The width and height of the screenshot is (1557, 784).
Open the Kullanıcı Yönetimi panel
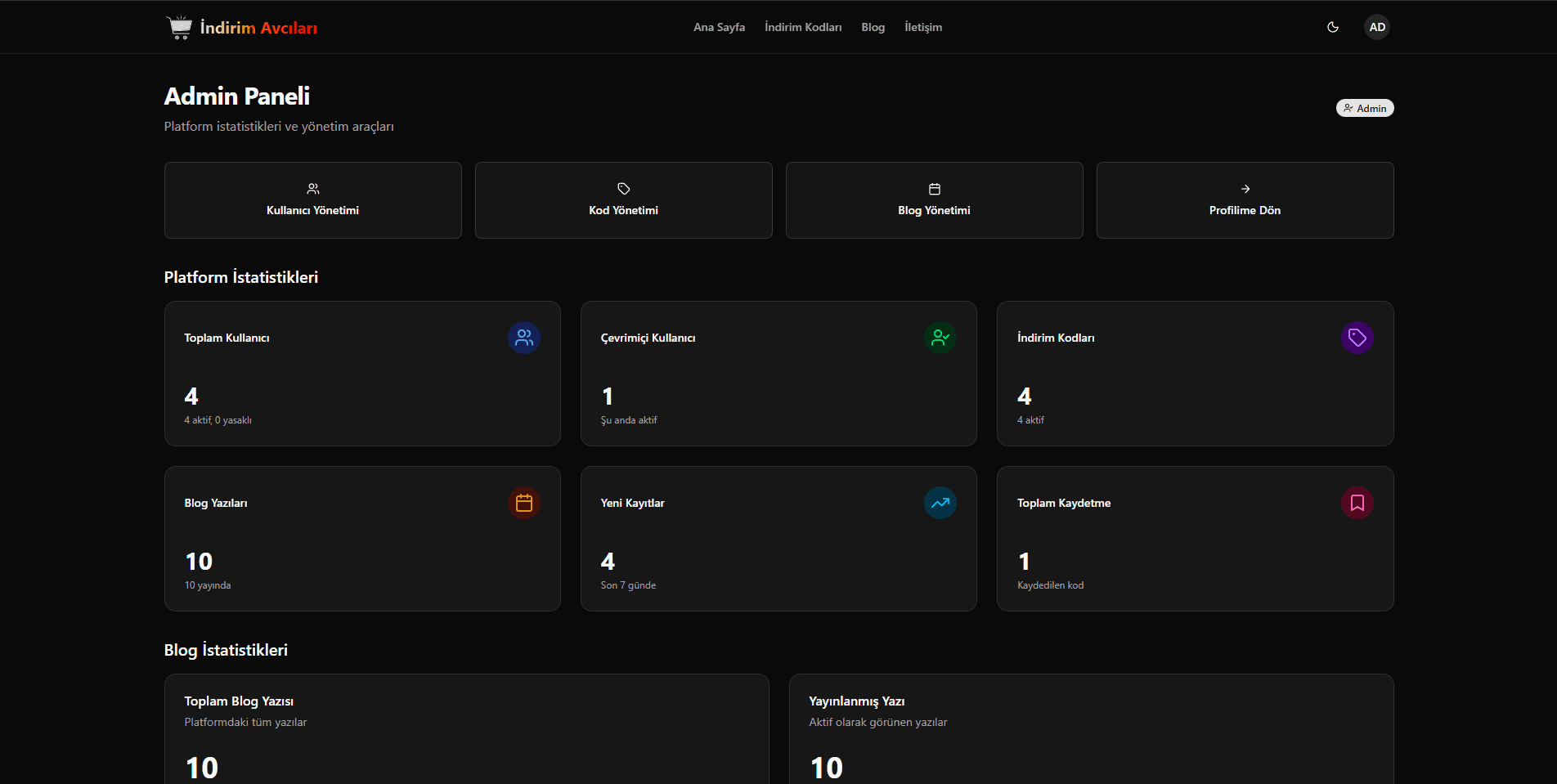[x=312, y=200]
